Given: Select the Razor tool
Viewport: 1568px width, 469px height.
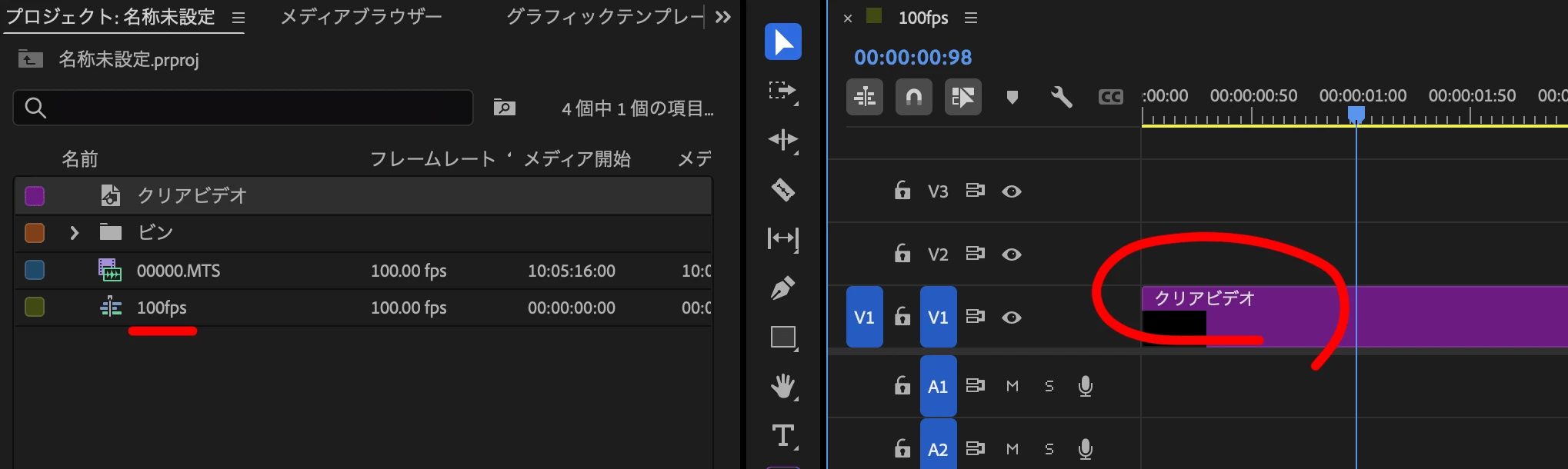Looking at the screenshot, I should [x=783, y=189].
